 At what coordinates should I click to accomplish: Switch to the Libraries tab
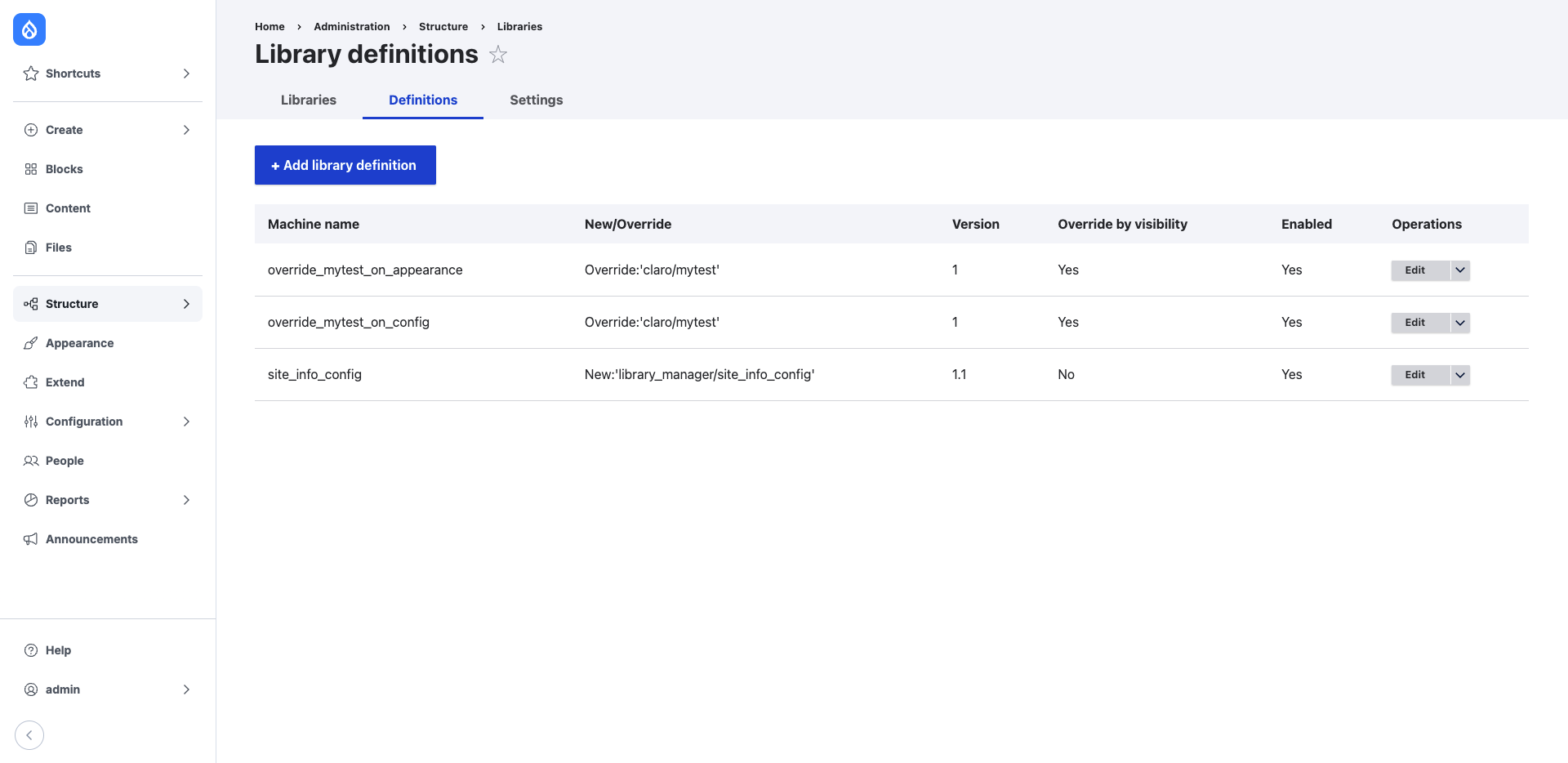point(308,100)
